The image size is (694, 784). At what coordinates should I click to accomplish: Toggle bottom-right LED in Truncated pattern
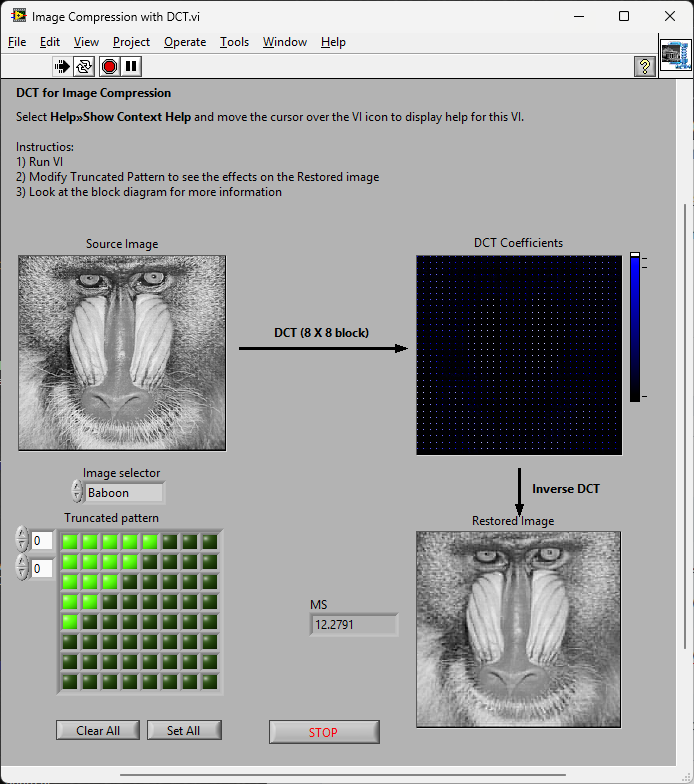tap(210, 682)
